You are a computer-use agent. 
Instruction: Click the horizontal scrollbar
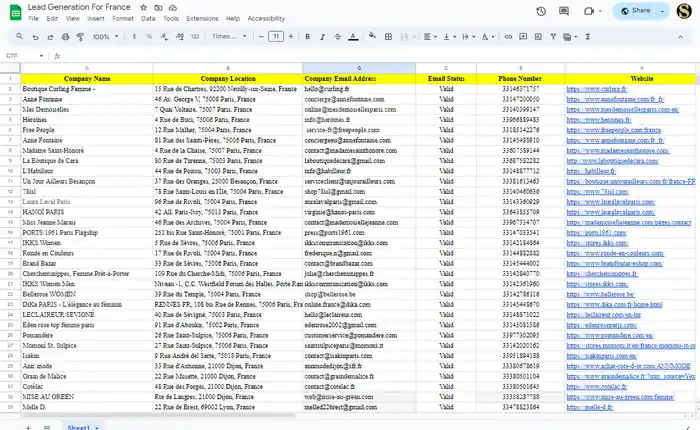pos(158,415)
